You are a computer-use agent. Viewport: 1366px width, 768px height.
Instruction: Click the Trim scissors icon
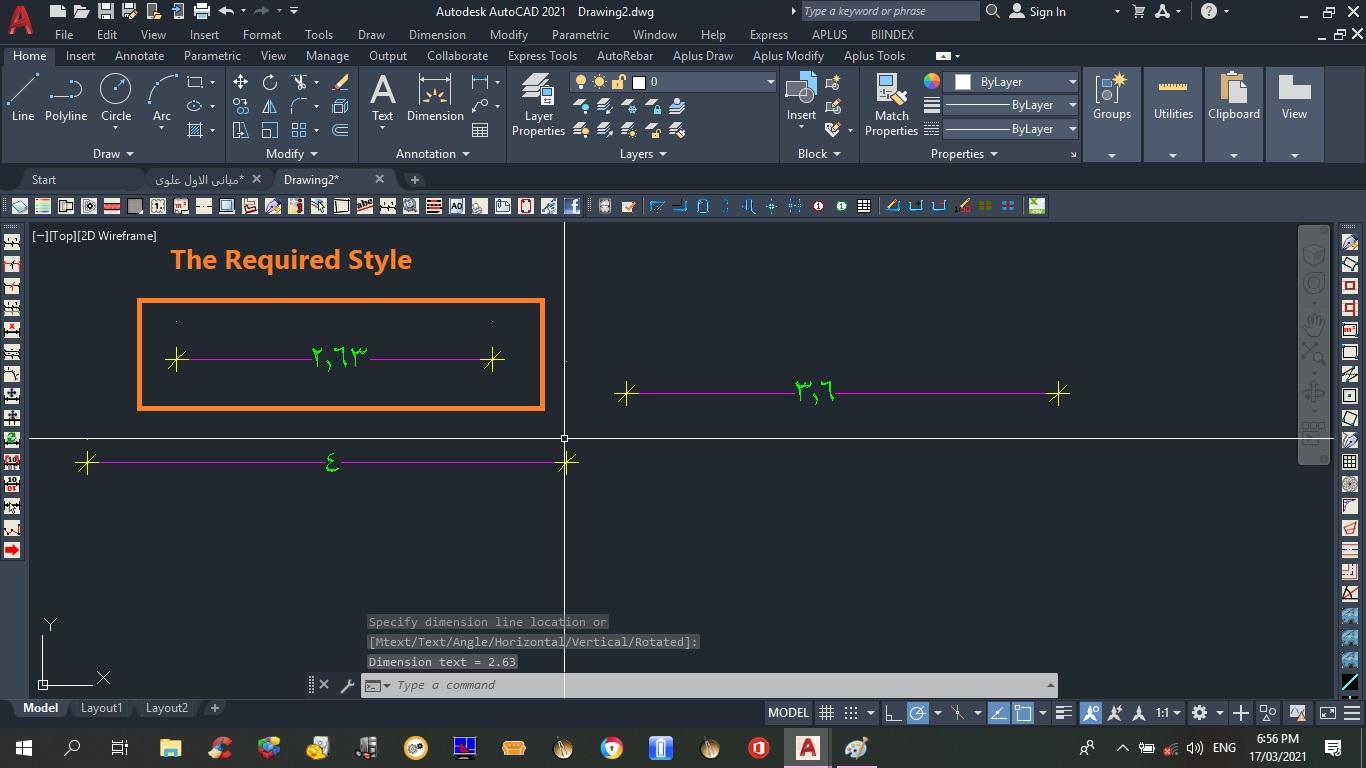click(x=299, y=82)
